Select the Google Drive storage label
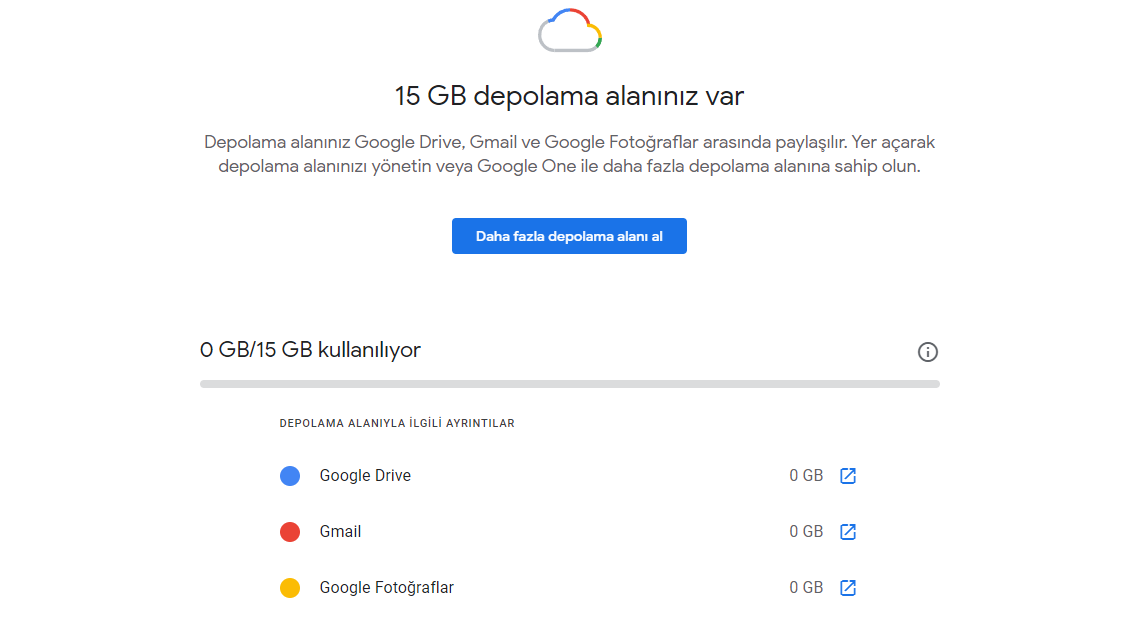 pyautogui.click(x=365, y=476)
